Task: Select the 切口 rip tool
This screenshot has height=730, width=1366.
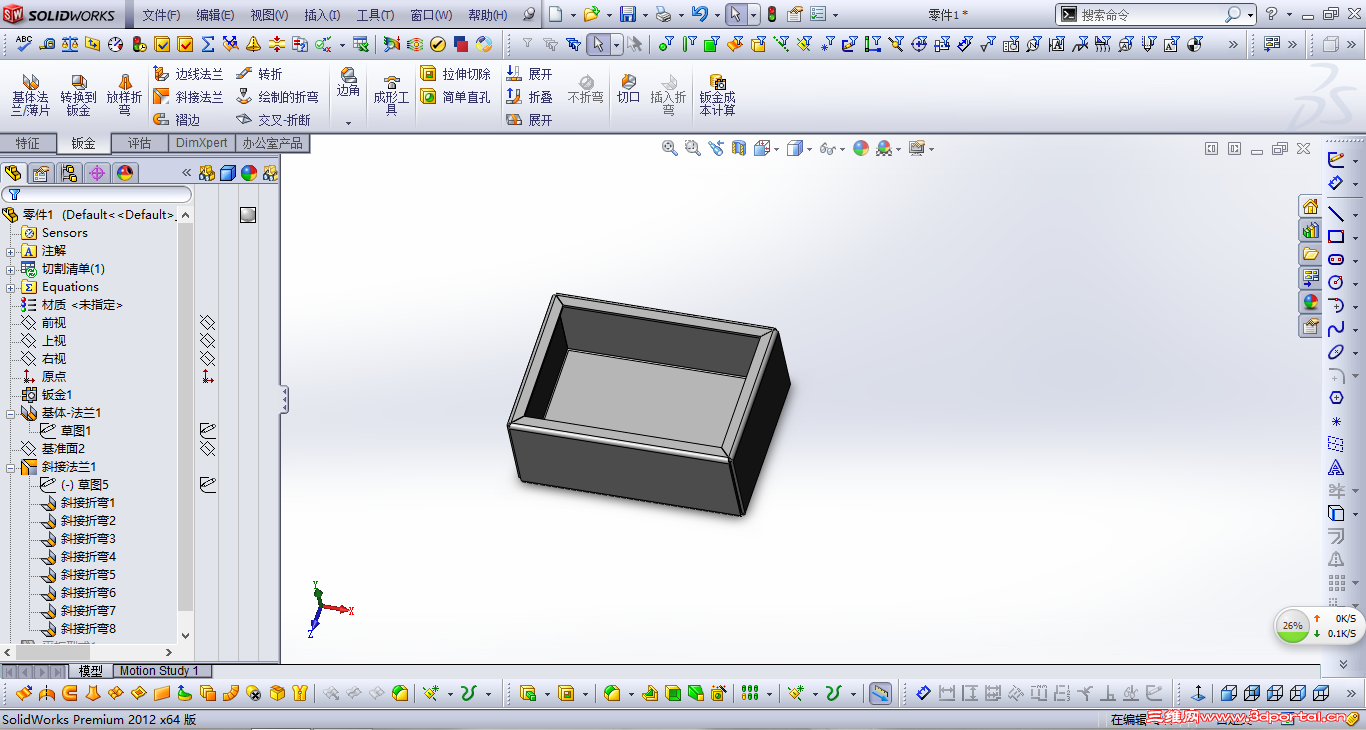Action: coord(628,89)
